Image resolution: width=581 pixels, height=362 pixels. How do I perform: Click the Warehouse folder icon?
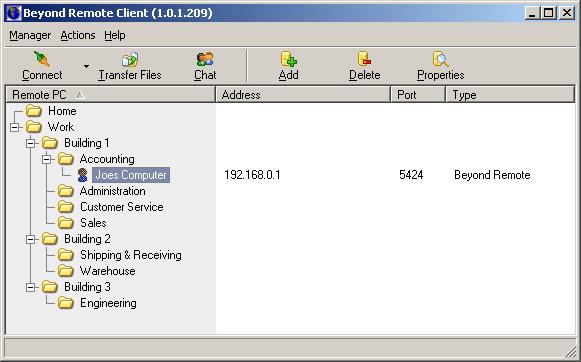66,271
